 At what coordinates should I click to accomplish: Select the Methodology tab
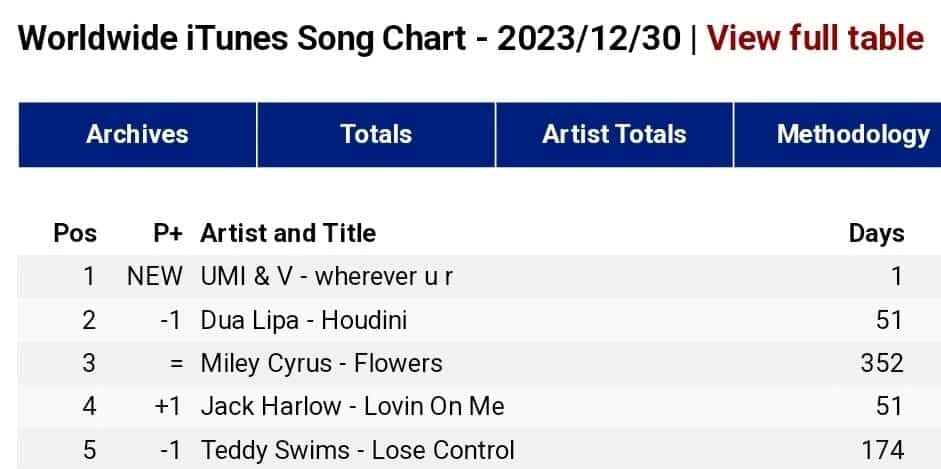pos(852,134)
